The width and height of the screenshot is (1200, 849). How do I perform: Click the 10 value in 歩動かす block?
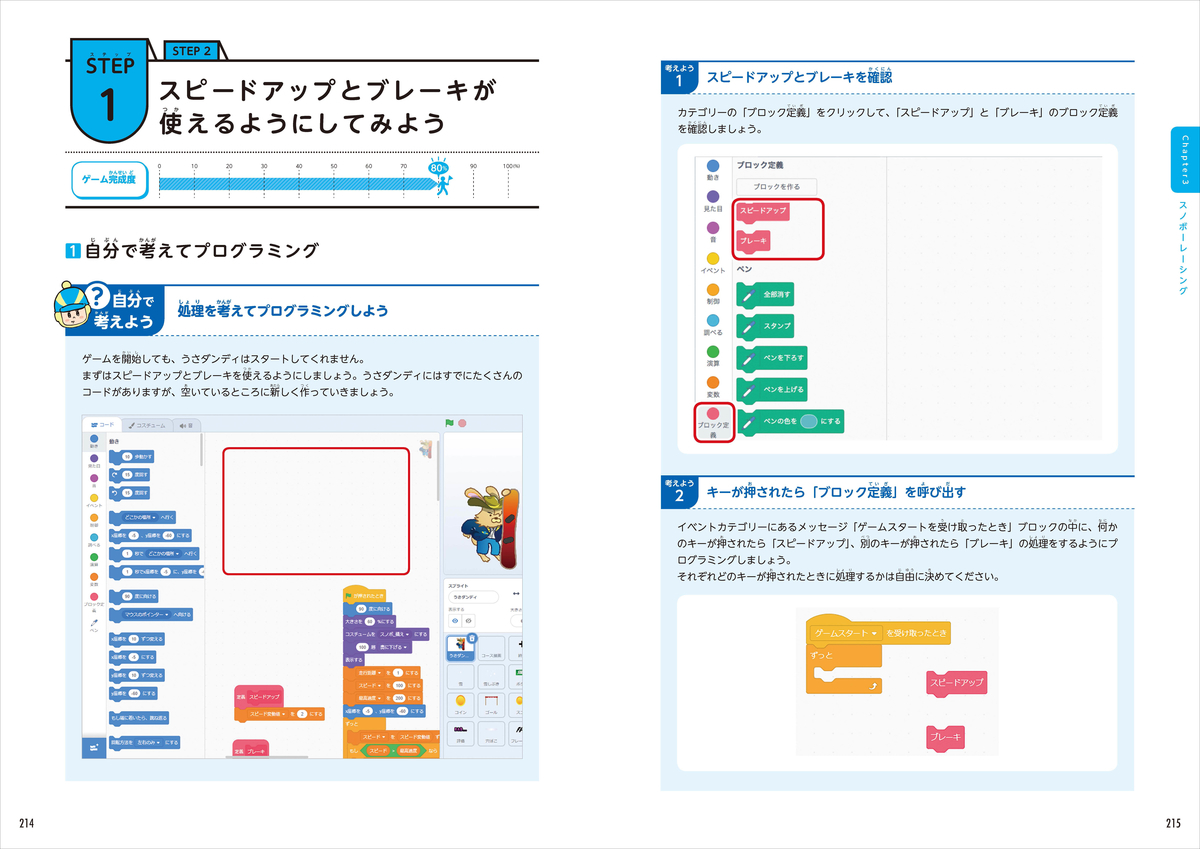(x=128, y=457)
